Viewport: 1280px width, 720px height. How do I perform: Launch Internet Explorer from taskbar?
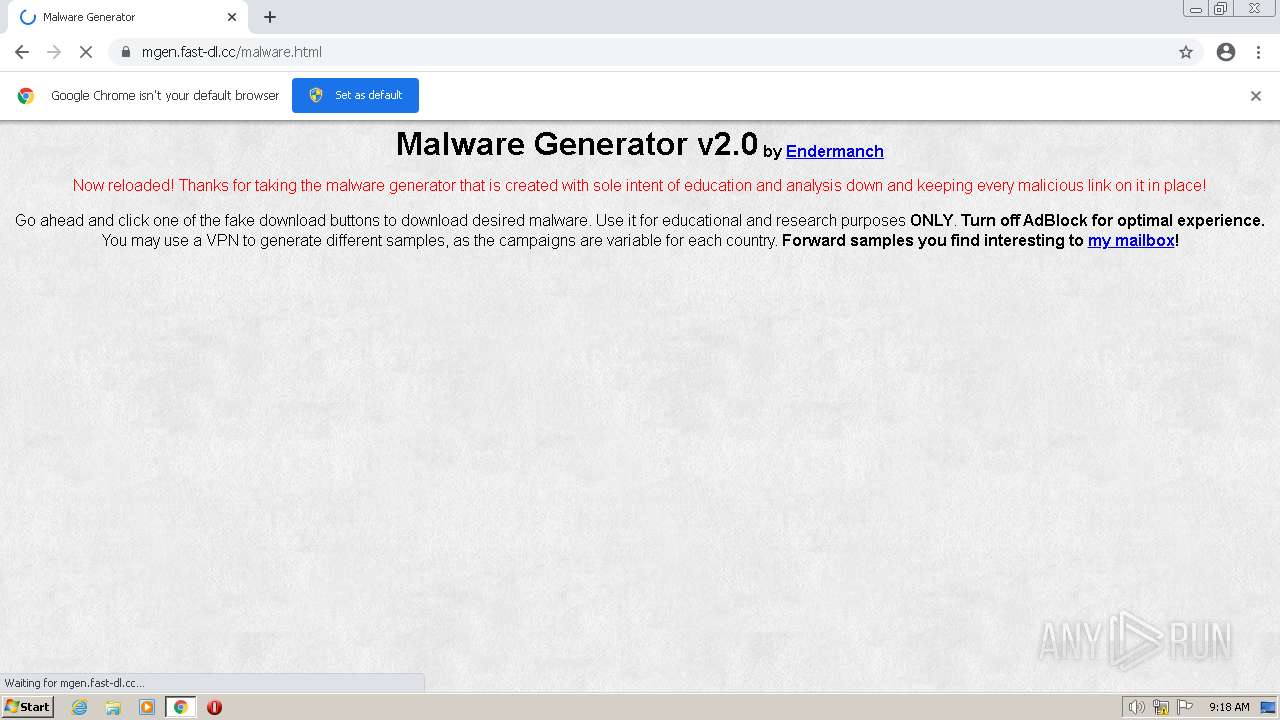tap(79, 707)
